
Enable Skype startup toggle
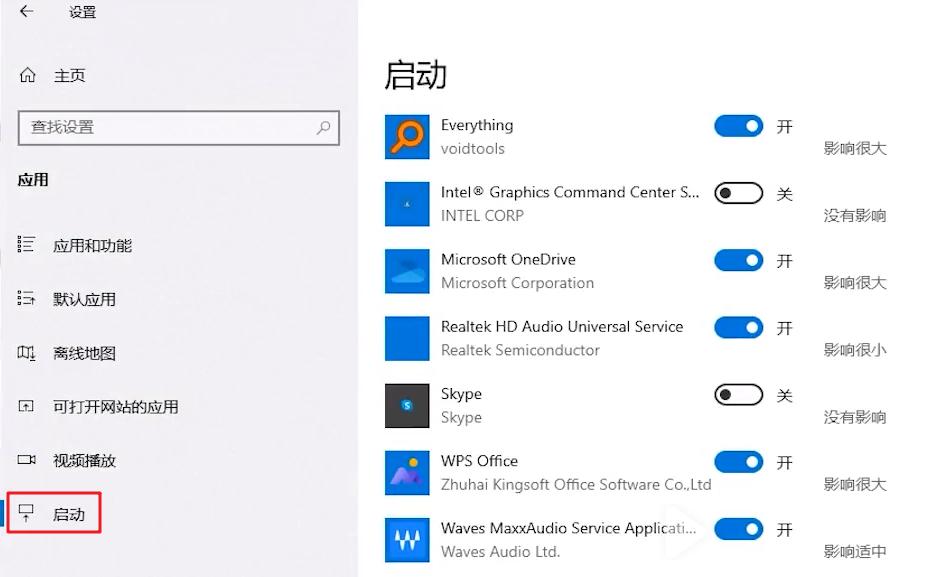738,395
